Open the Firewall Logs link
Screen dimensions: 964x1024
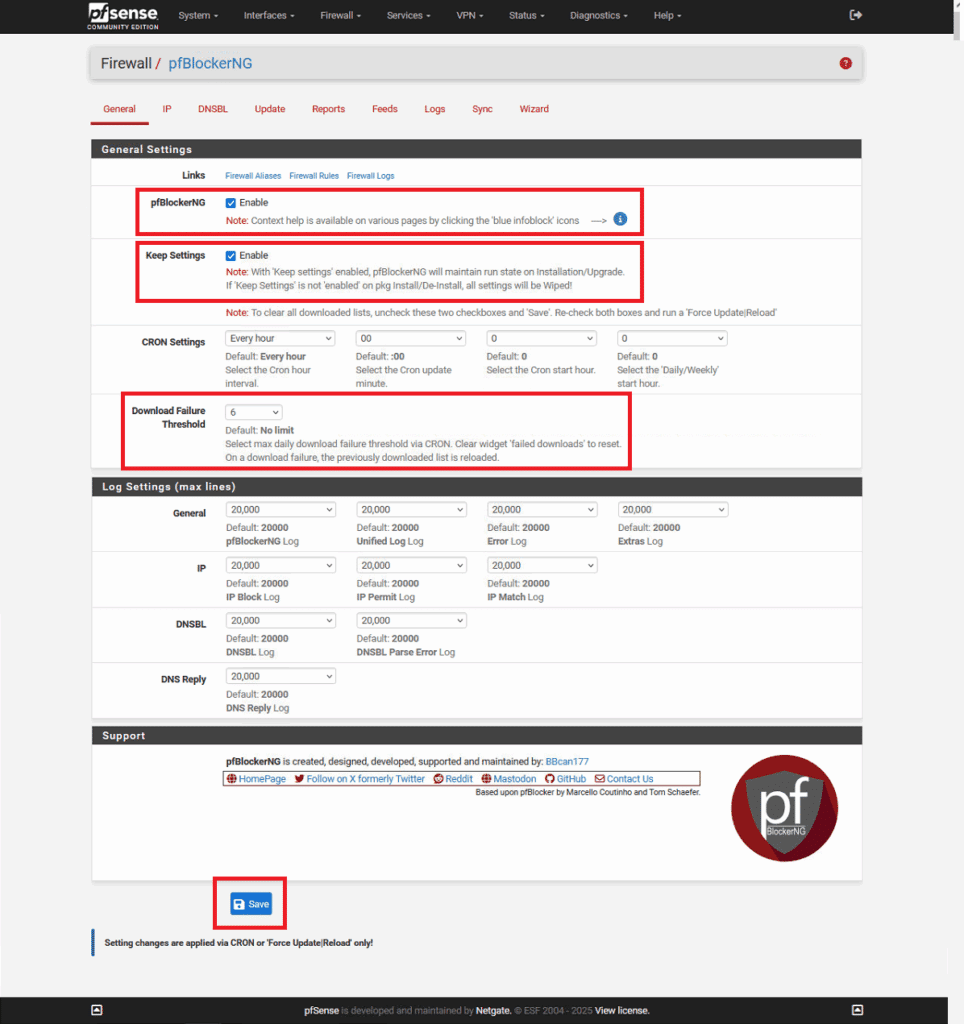(370, 176)
